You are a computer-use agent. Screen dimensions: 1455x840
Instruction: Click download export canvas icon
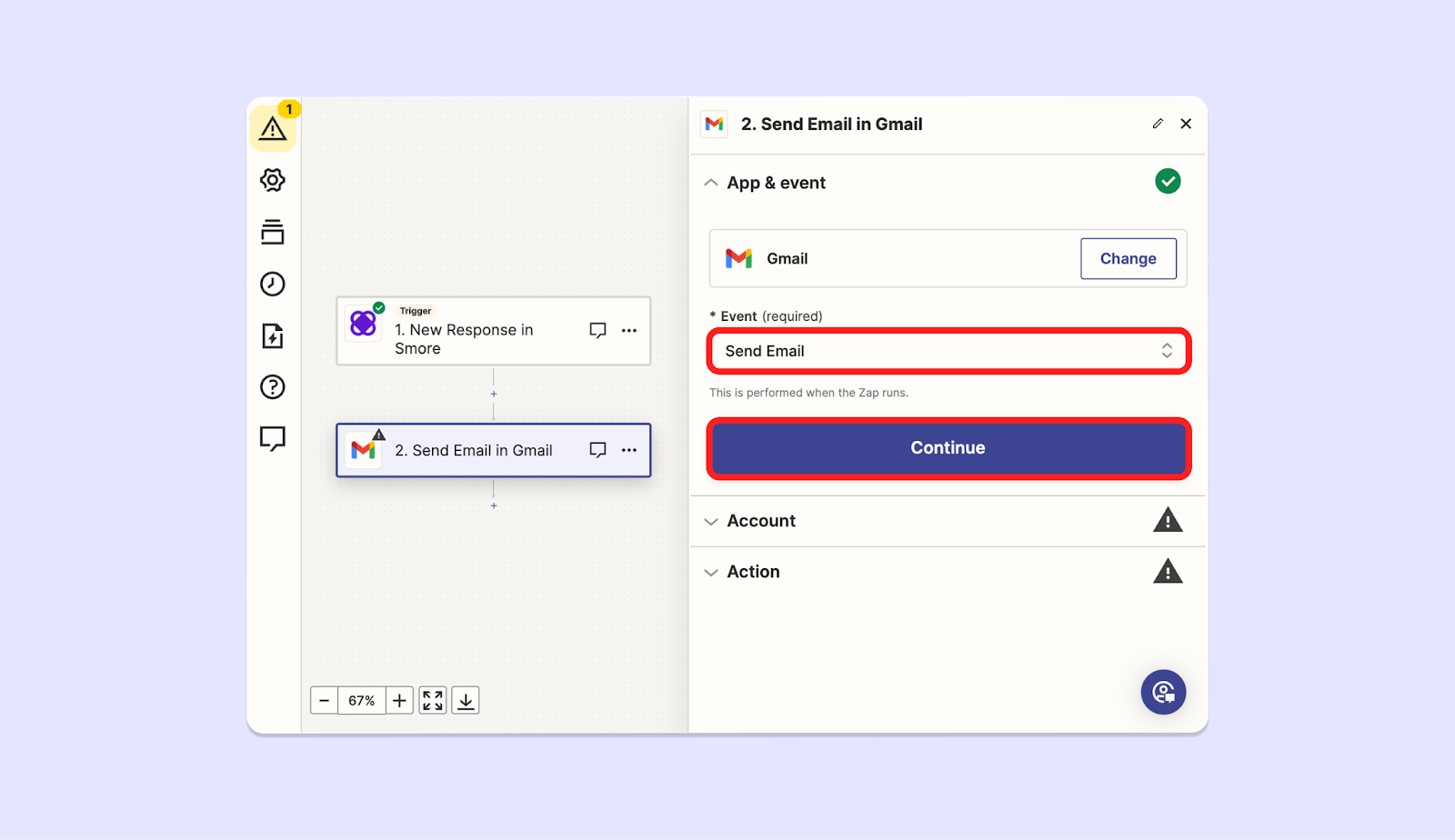pos(466,701)
